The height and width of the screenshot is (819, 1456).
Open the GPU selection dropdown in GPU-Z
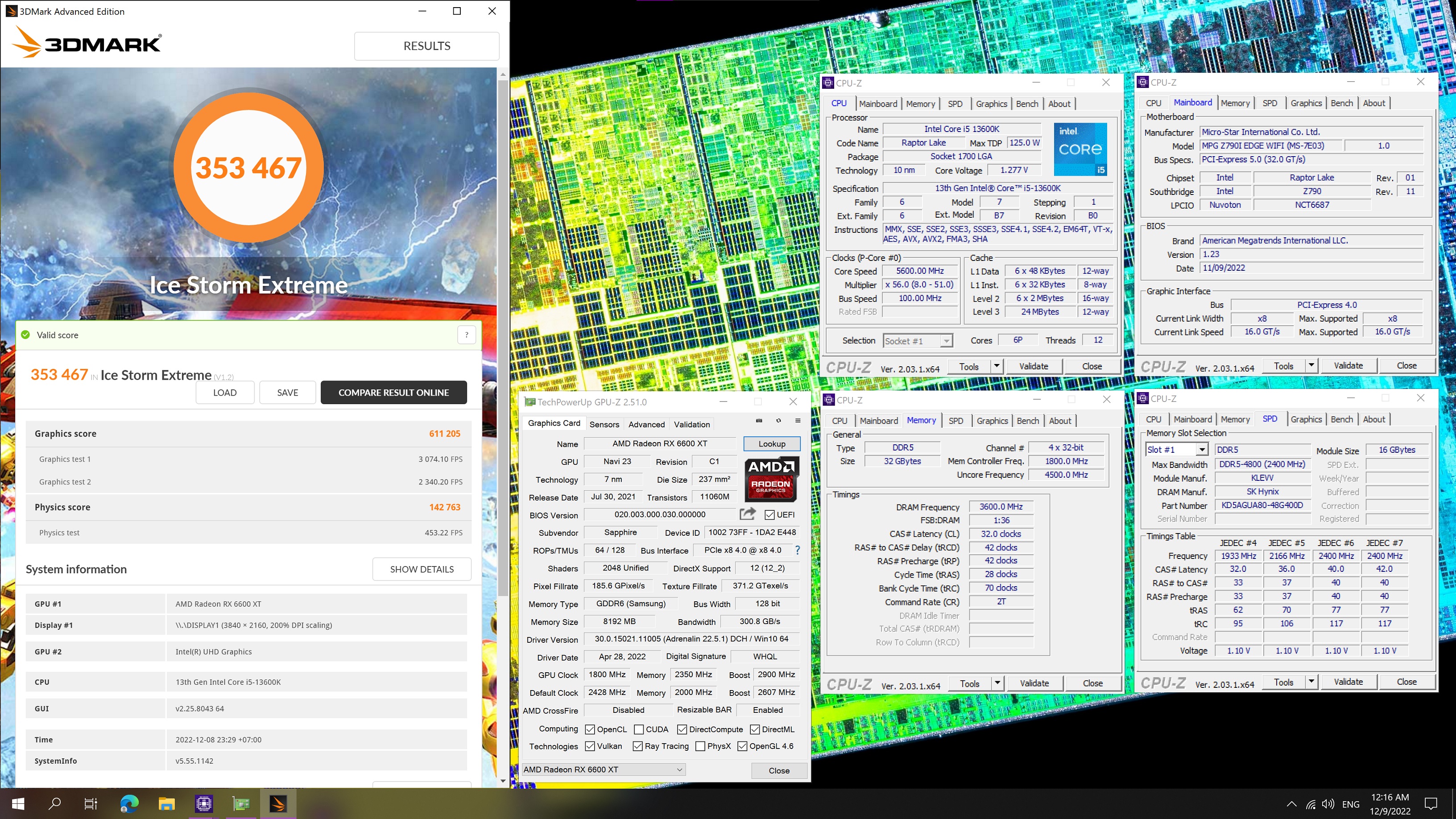(603, 769)
